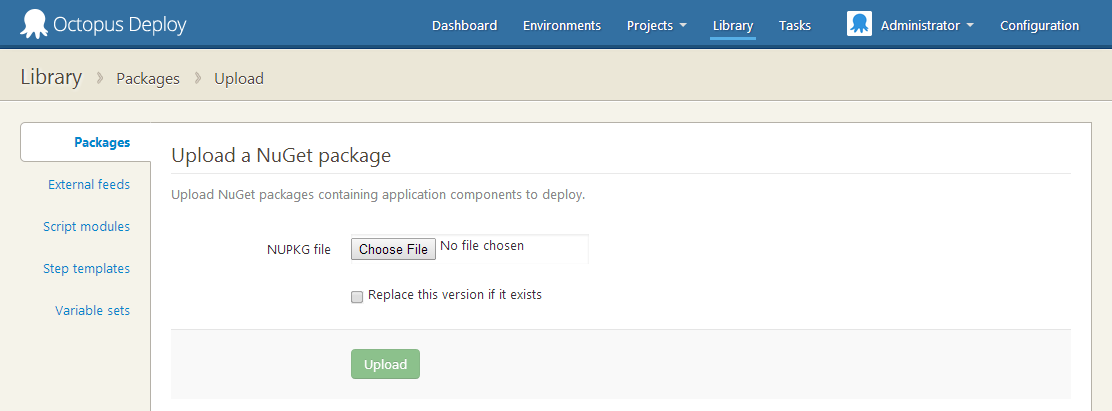The height and width of the screenshot is (411, 1112).
Task: Click the Upload breadcrumb item
Action: (x=239, y=79)
